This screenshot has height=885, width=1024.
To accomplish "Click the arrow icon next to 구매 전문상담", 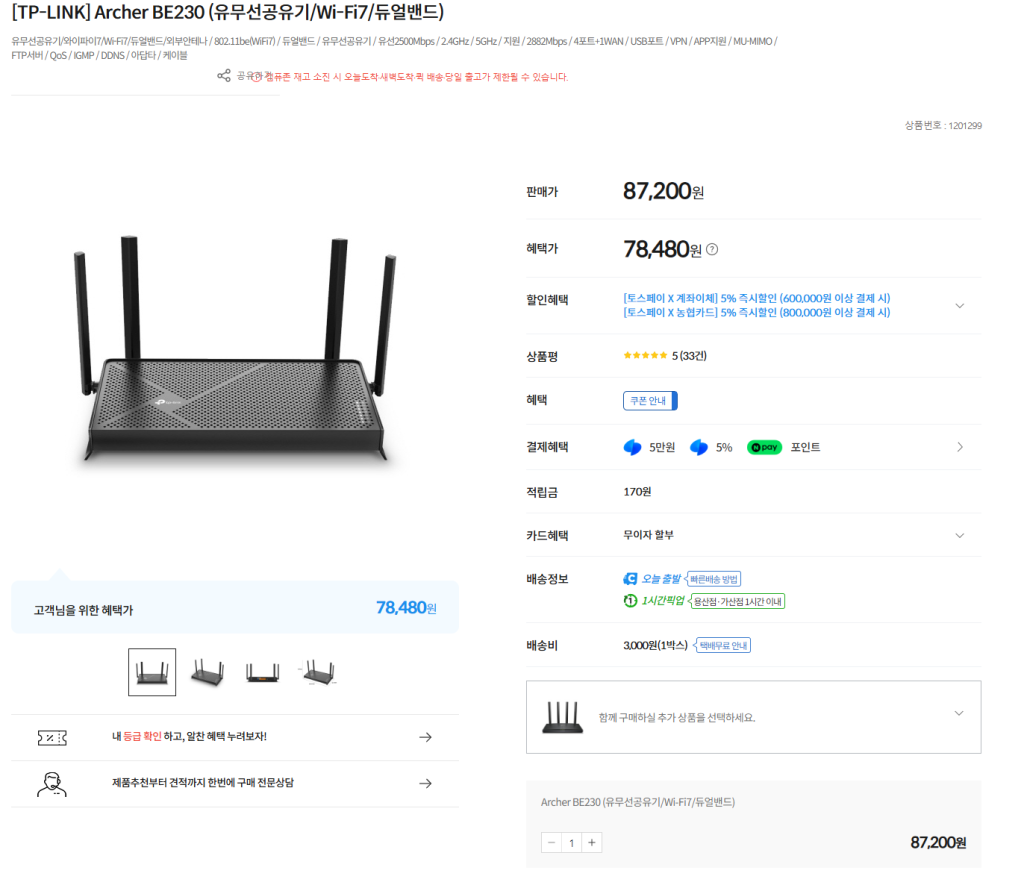I will tap(425, 783).
